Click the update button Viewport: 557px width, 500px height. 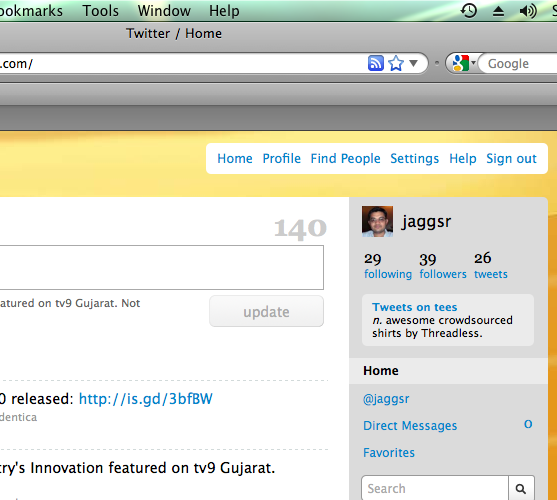point(266,311)
